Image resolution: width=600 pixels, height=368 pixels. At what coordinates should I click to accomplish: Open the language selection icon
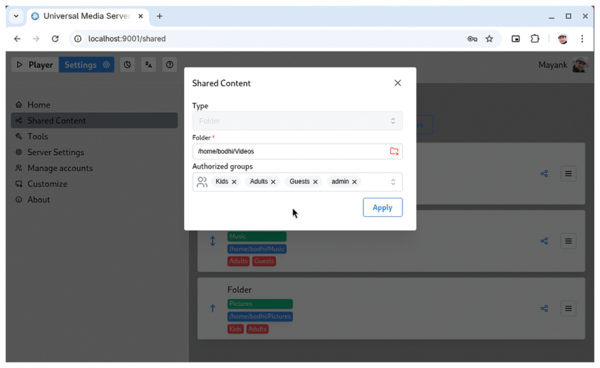[x=148, y=65]
